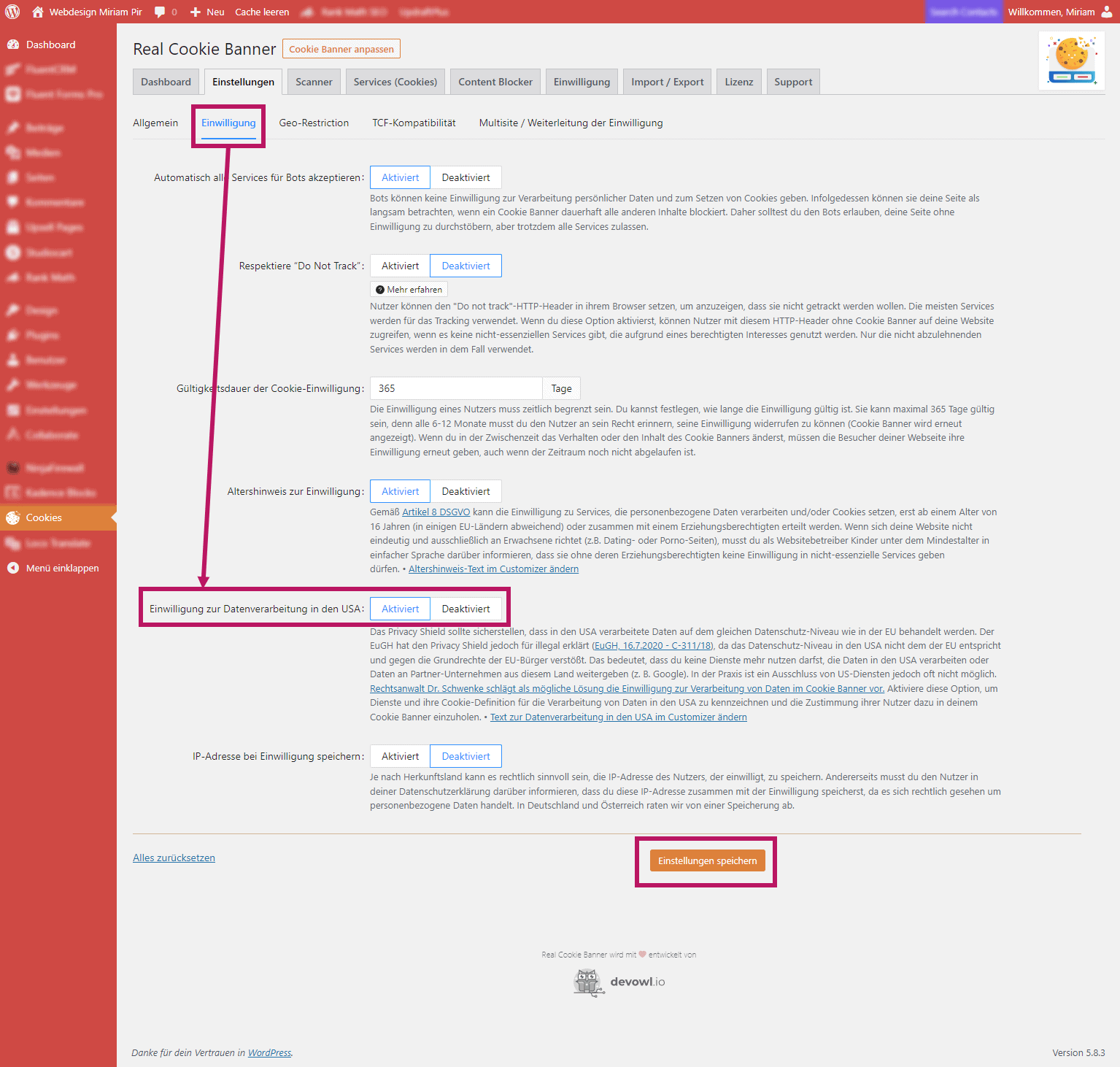Open Cookies via its cookie sidebar icon
1120x1067 pixels.
13,518
